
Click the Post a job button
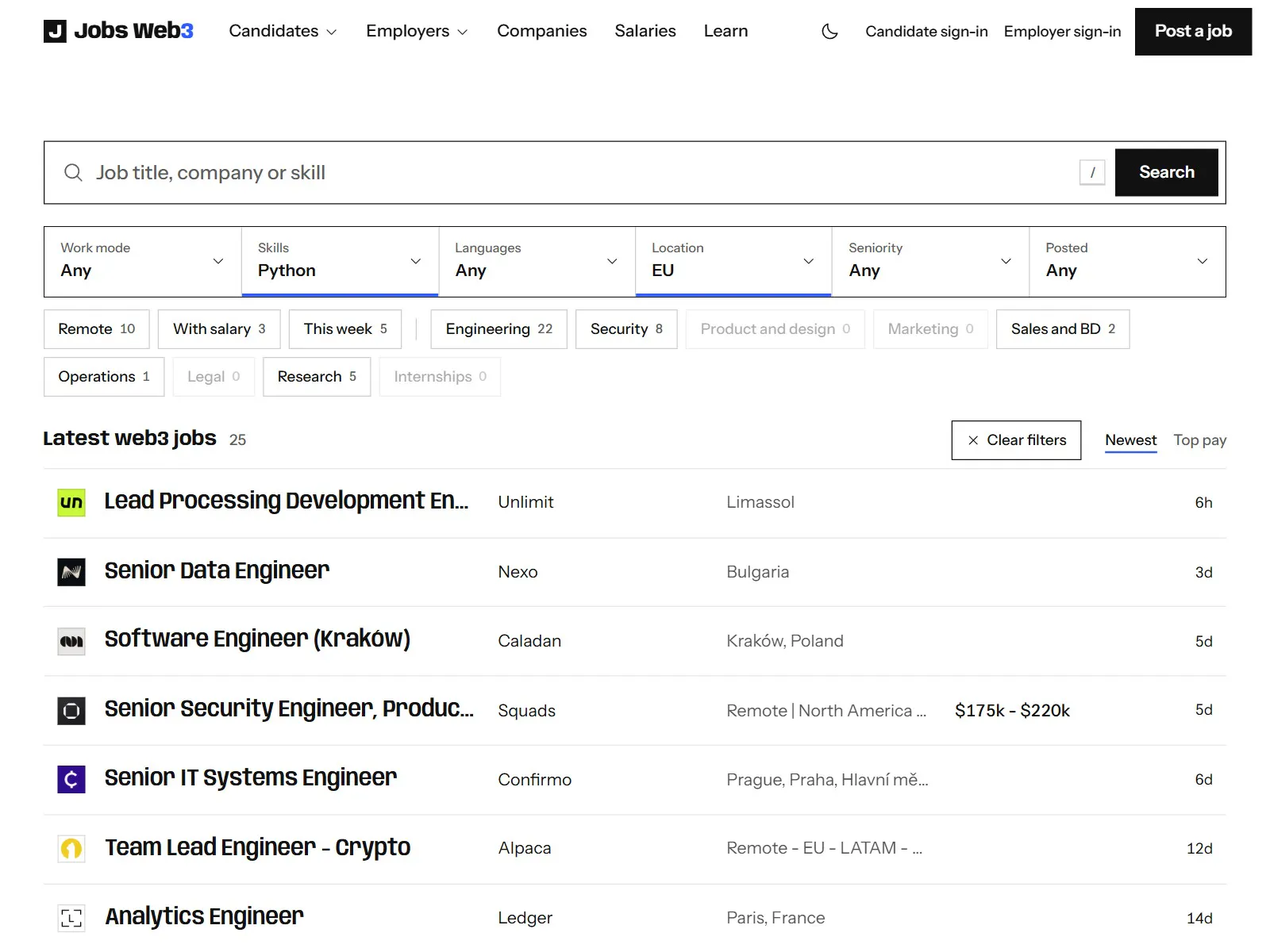[1193, 32]
